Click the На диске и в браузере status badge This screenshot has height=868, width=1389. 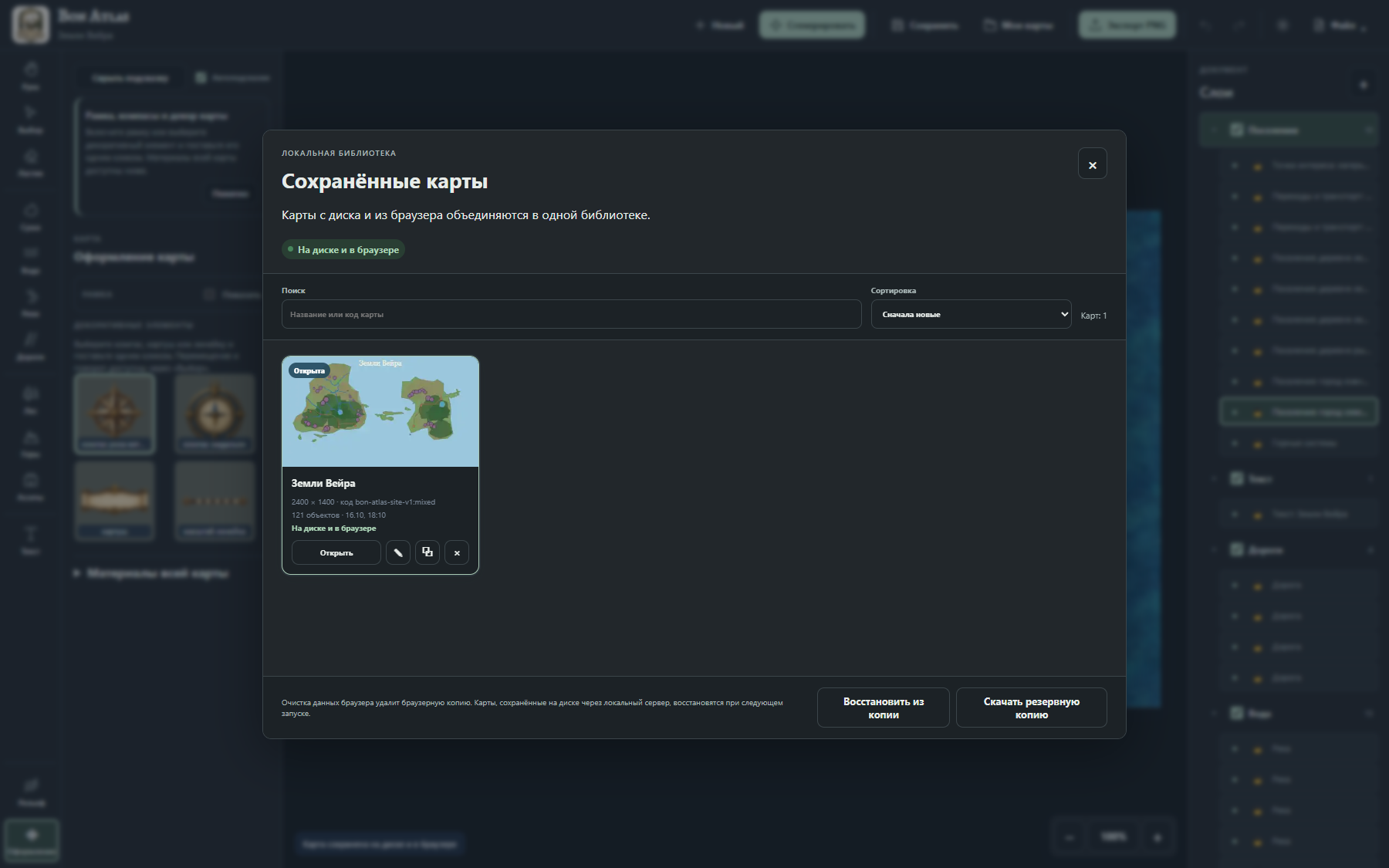point(343,250)
